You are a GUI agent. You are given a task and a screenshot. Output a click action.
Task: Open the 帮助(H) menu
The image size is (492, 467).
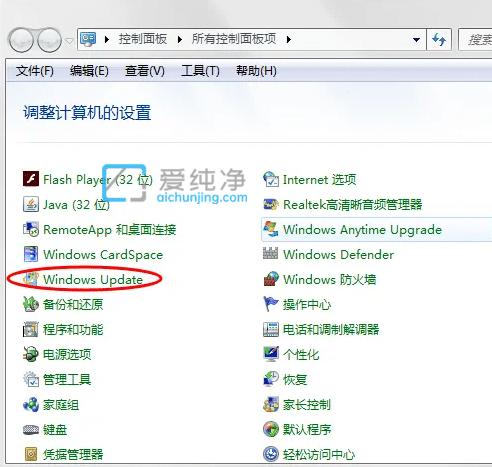click(x=256, y=71)
